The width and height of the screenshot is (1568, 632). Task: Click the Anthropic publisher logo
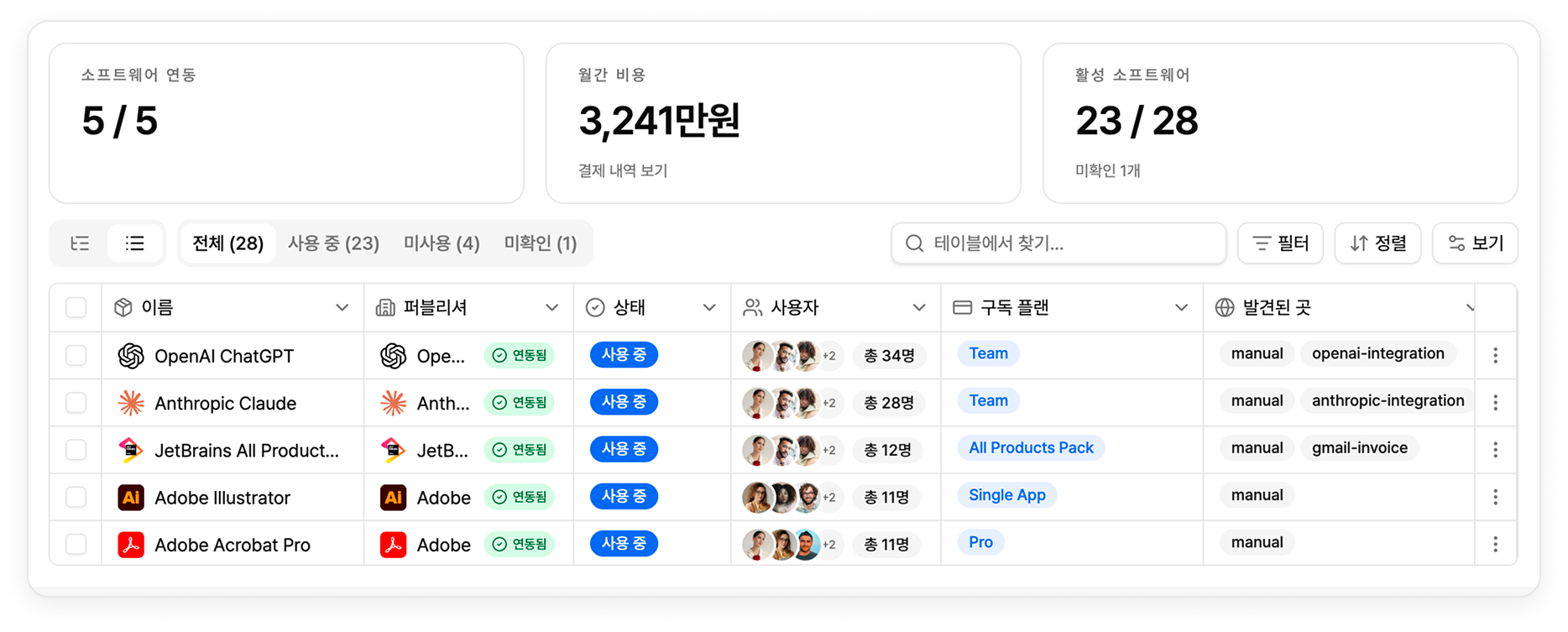click(x=393, y=403)
